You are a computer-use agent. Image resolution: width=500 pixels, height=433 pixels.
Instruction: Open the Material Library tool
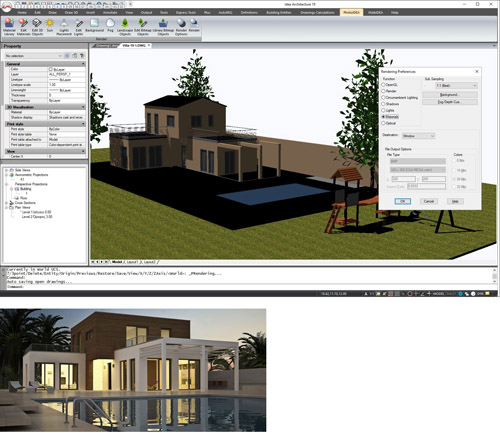click(9, 27)
